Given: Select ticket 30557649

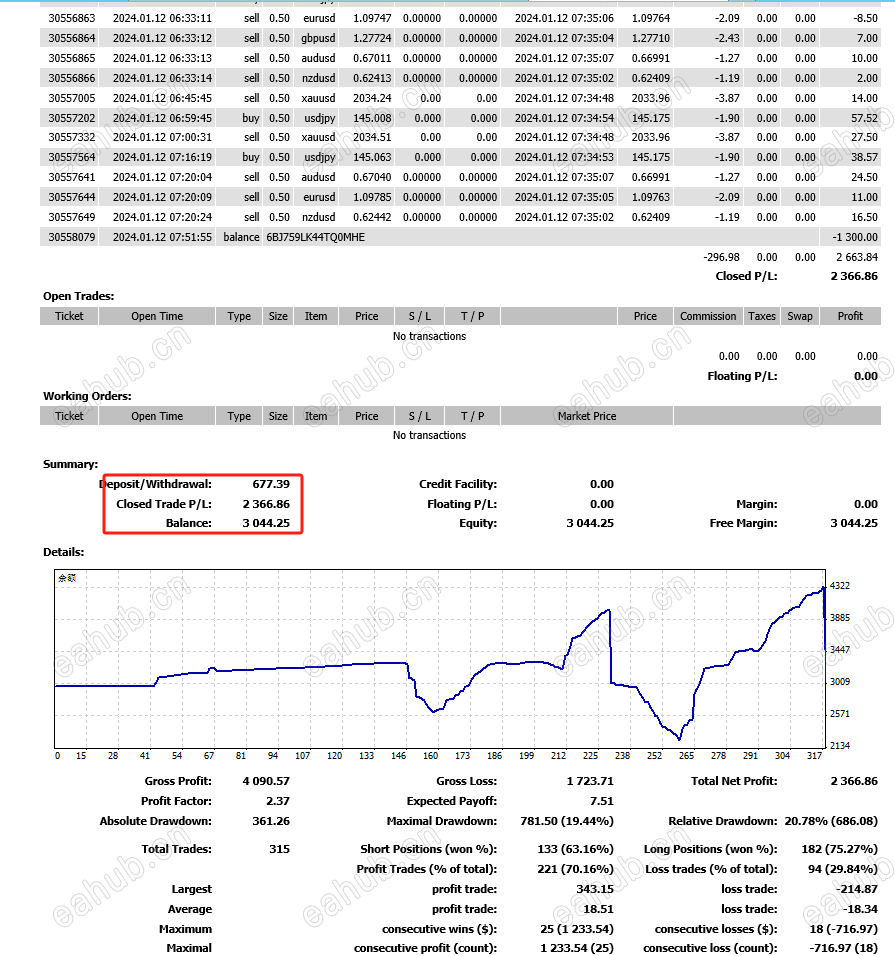Looking at the screenshot, I should (72, 217).
